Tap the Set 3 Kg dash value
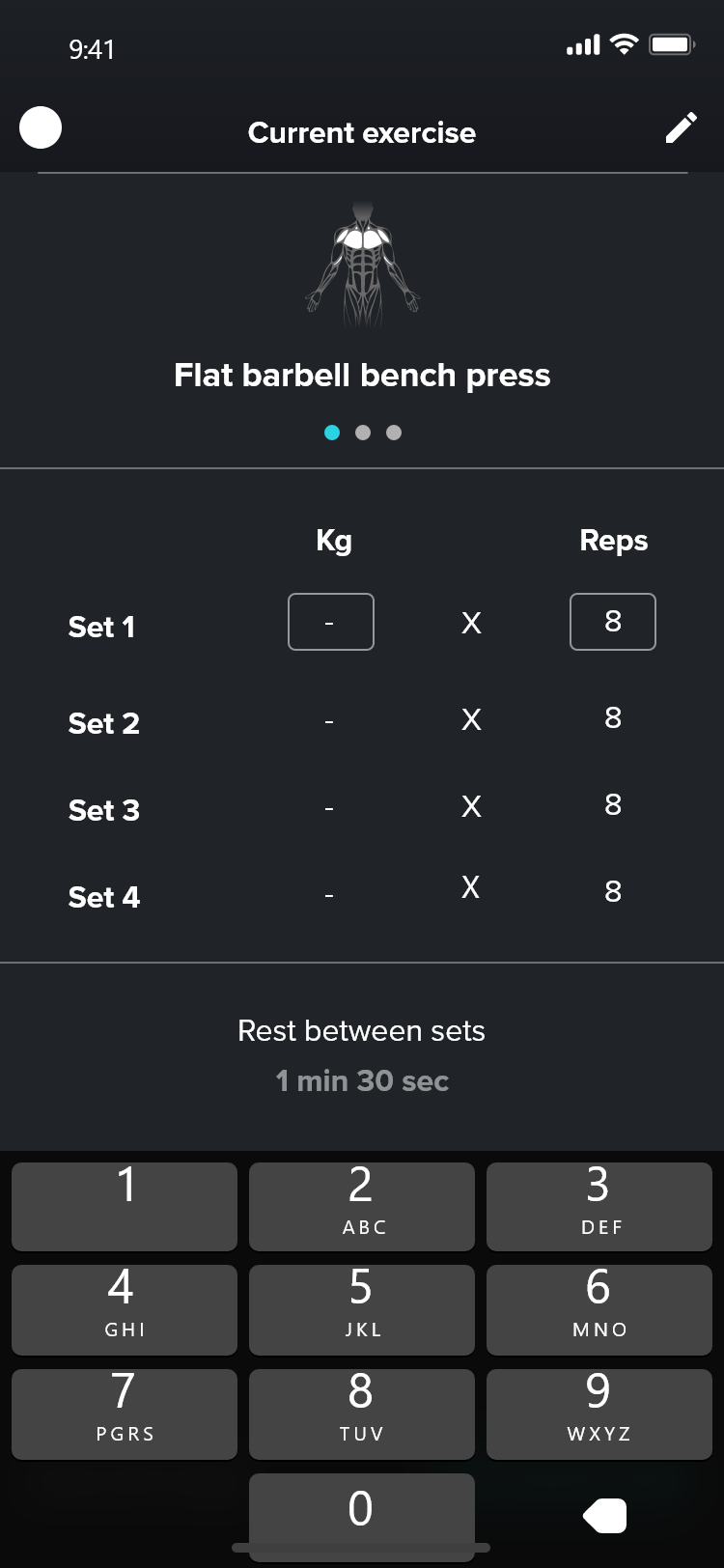This screenshot has width=724, height=1568. point(329,808)
